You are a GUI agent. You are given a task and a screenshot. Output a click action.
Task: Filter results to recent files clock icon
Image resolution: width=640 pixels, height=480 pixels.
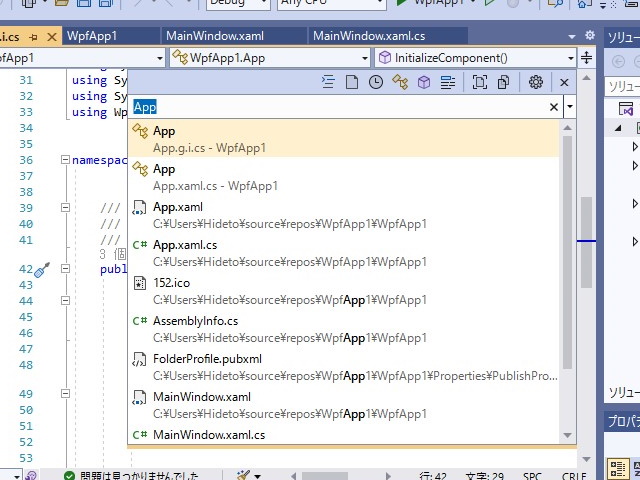point(376,82)
